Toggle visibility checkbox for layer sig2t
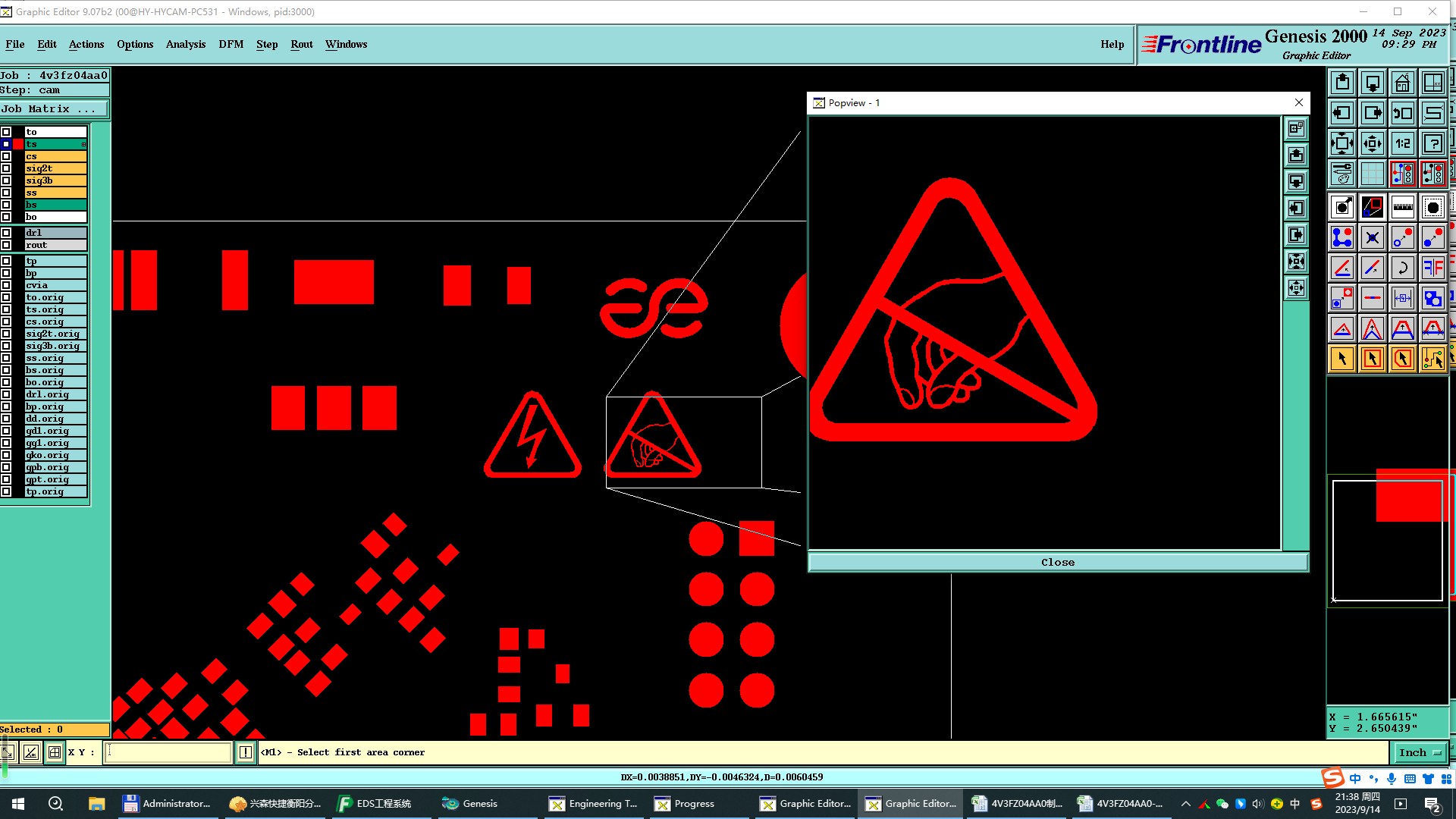This screenshot has height=819, width=1456. (6, 168)
